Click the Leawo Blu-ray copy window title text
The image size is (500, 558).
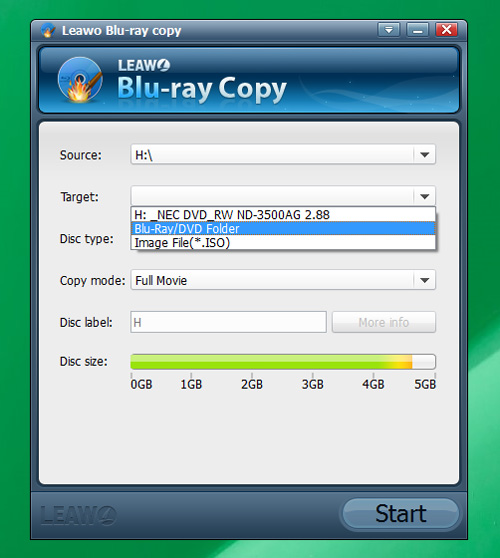[121, 31]
